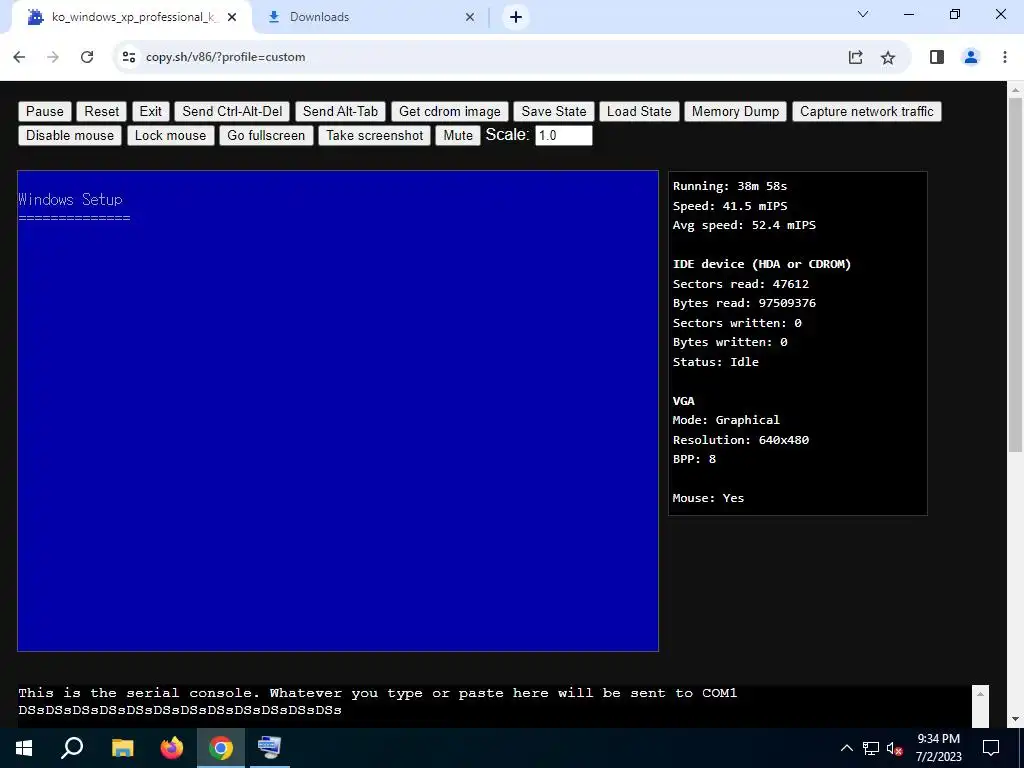Close the ko_windows_xp_professional tab

[232, 17]
